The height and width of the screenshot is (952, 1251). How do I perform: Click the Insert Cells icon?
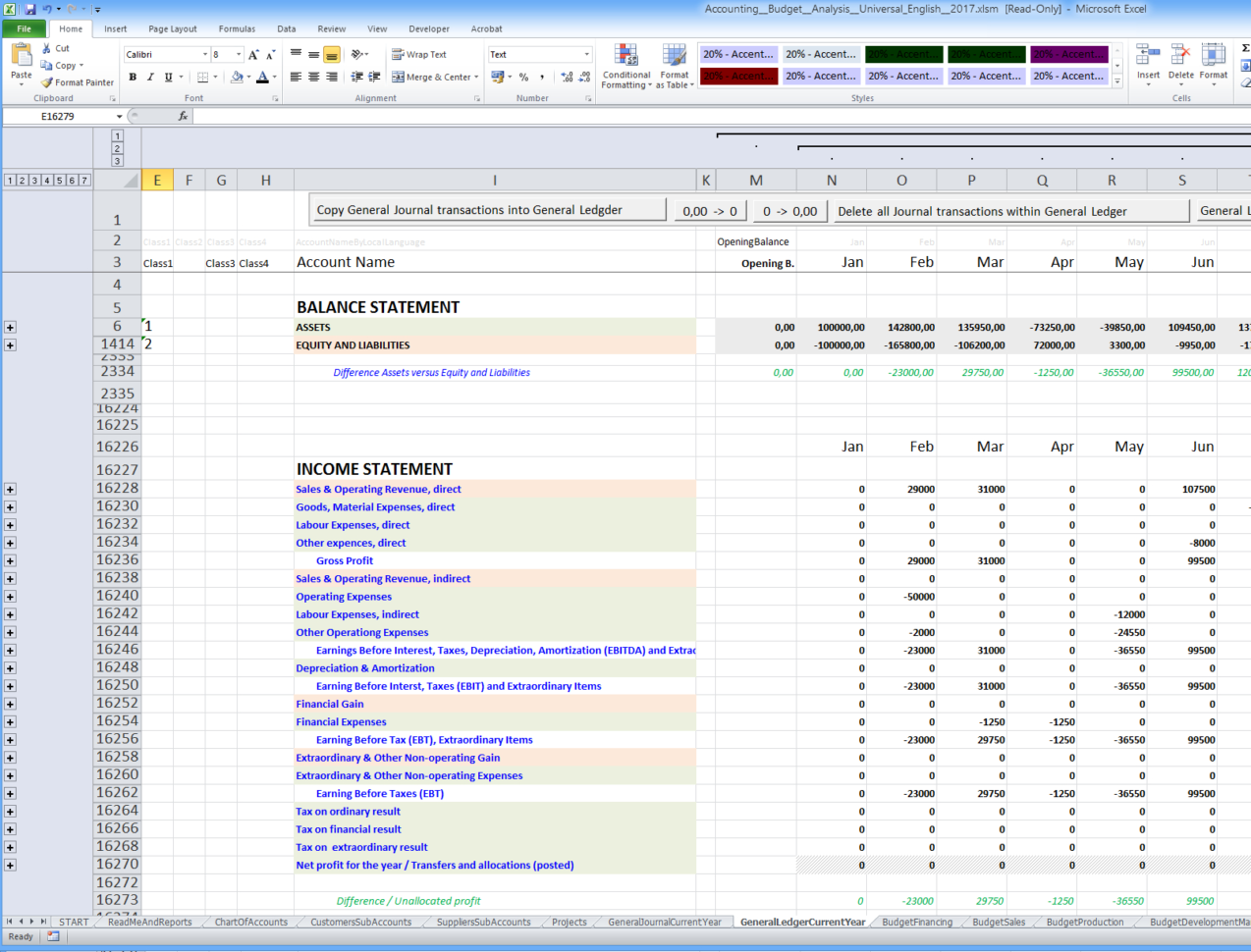pos(1147,59)
